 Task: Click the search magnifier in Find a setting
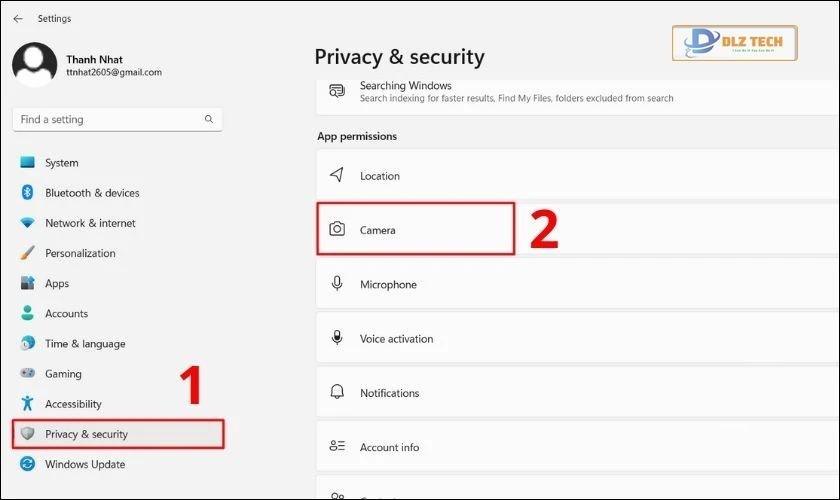209,119
